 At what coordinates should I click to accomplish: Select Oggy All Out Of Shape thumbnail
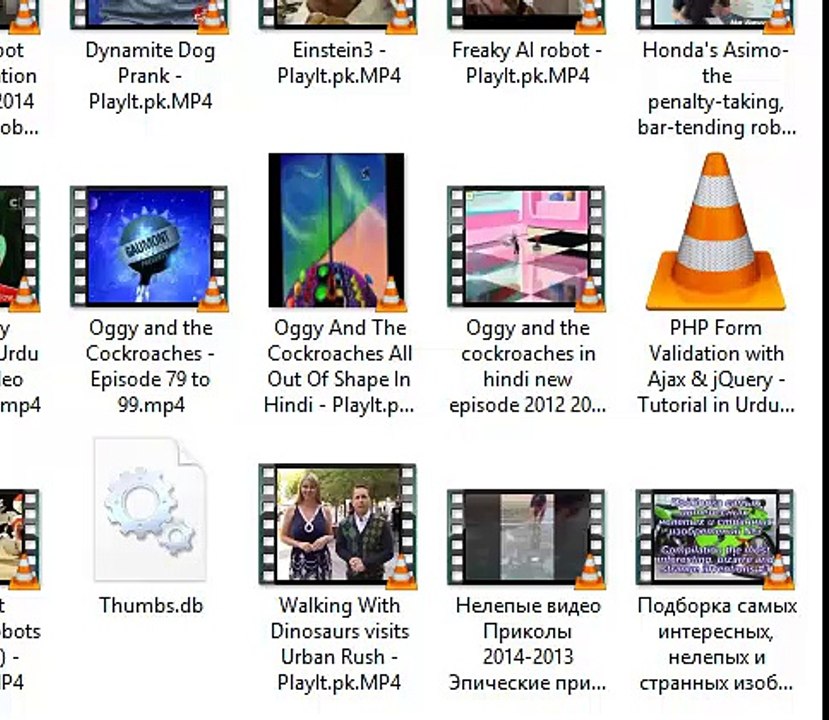337,231
